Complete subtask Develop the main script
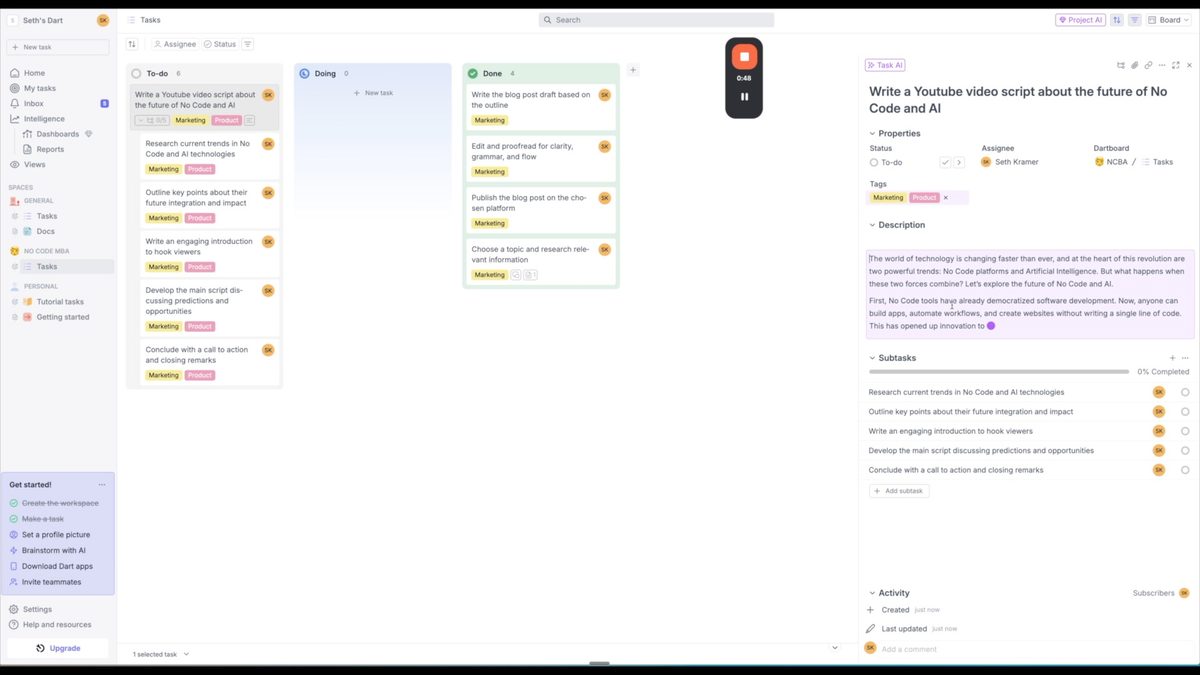The height and width of the screenshot is (675, 1200). click(x=1185, y=451)
